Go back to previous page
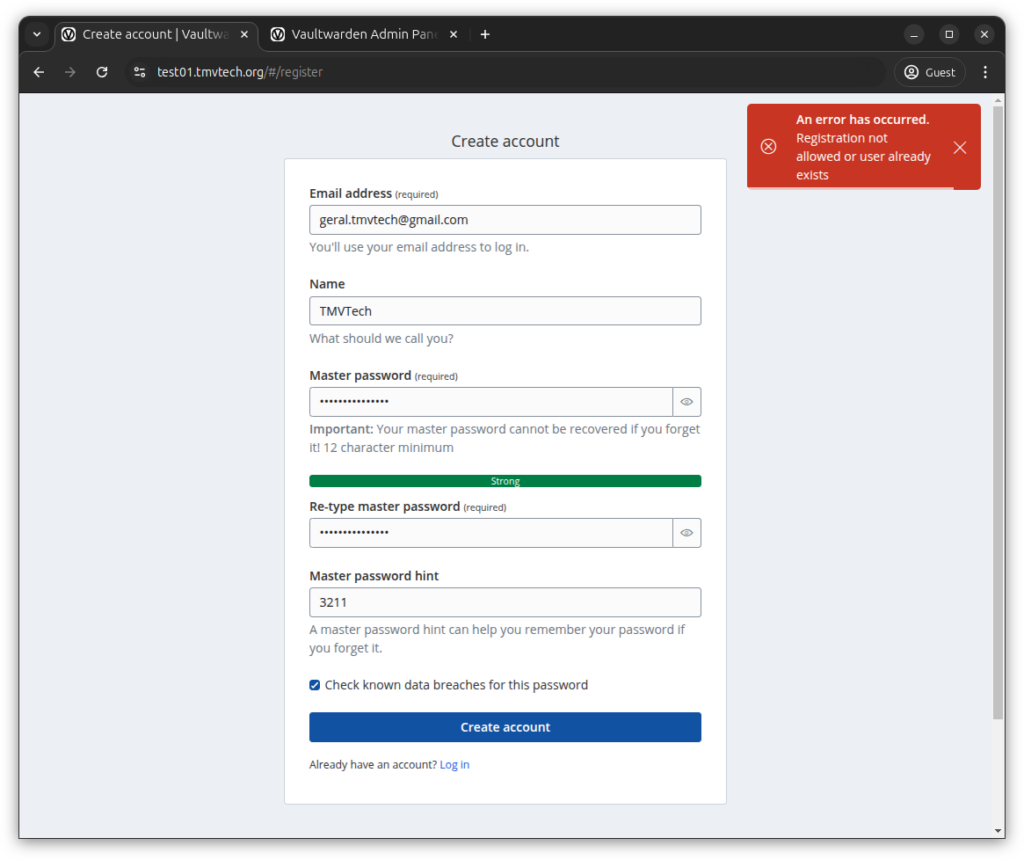The width and height of the screenshot is (1024, 860). (x=39, y=72)
